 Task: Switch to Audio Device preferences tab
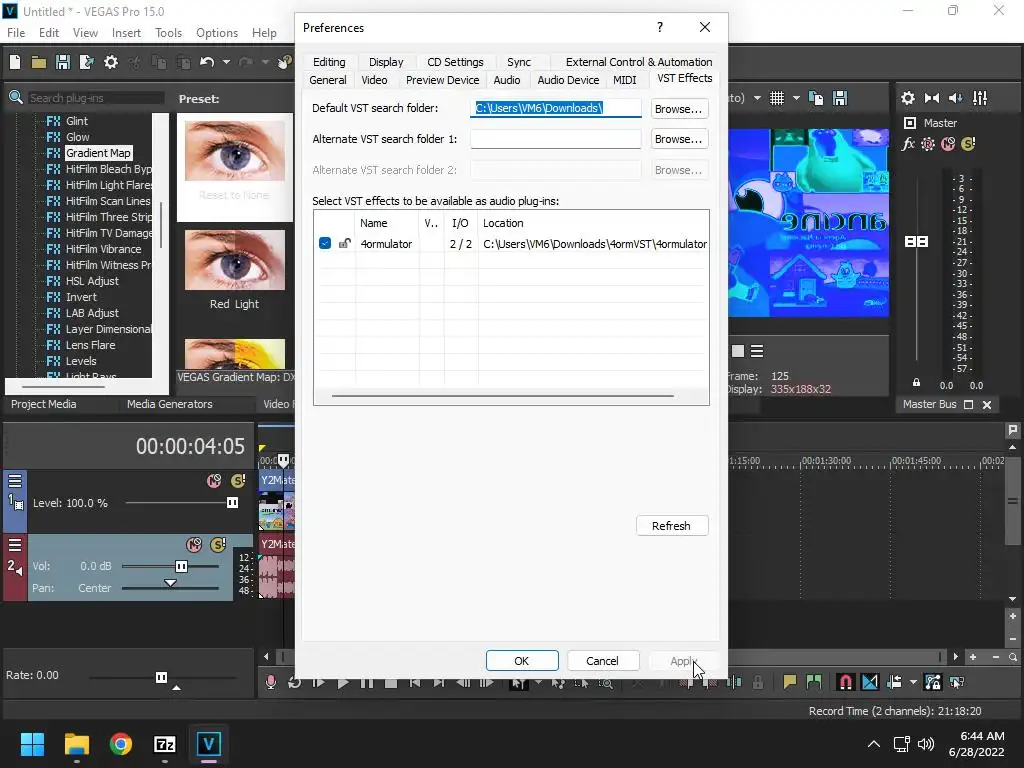point(568,80)
